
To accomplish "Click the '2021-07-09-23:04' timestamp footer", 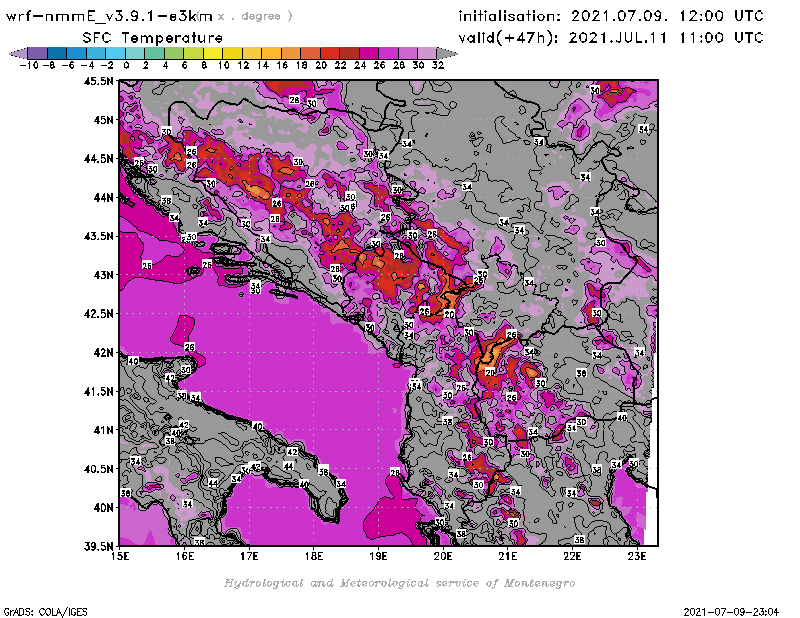I will tap(731, 612).
